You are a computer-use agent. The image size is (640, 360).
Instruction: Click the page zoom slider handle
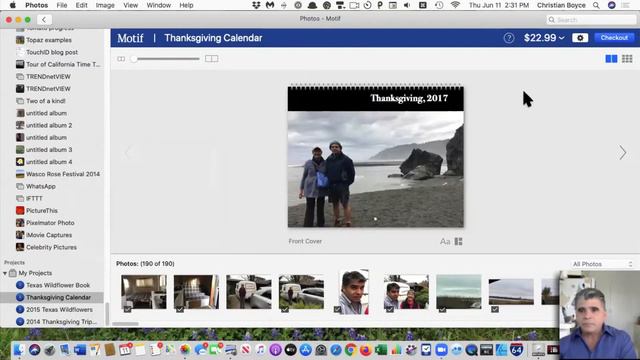134,59
